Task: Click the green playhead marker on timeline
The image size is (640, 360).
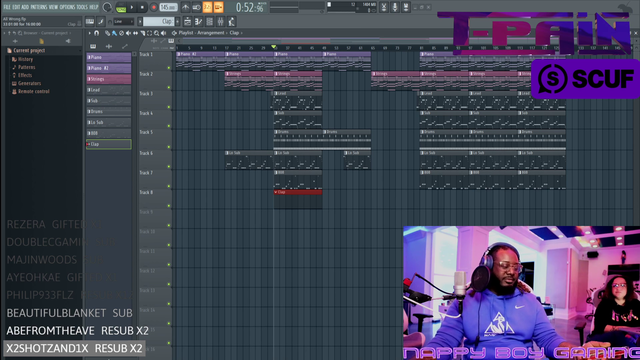Action: pyautogui.click(x=273, y=47)
